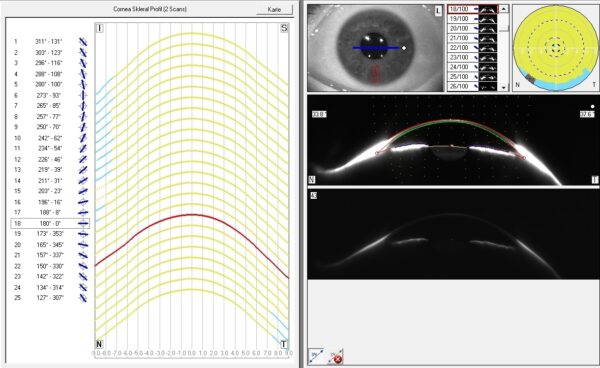Screen dimensions: 600x368
Task: Click scan direction icon for row 303° - 123°
Action: point(83,52)
